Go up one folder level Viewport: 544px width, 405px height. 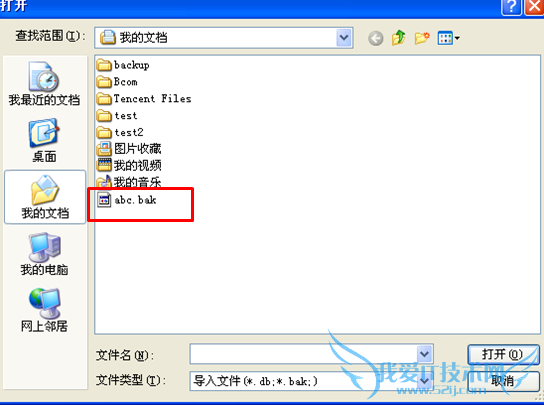399,38
